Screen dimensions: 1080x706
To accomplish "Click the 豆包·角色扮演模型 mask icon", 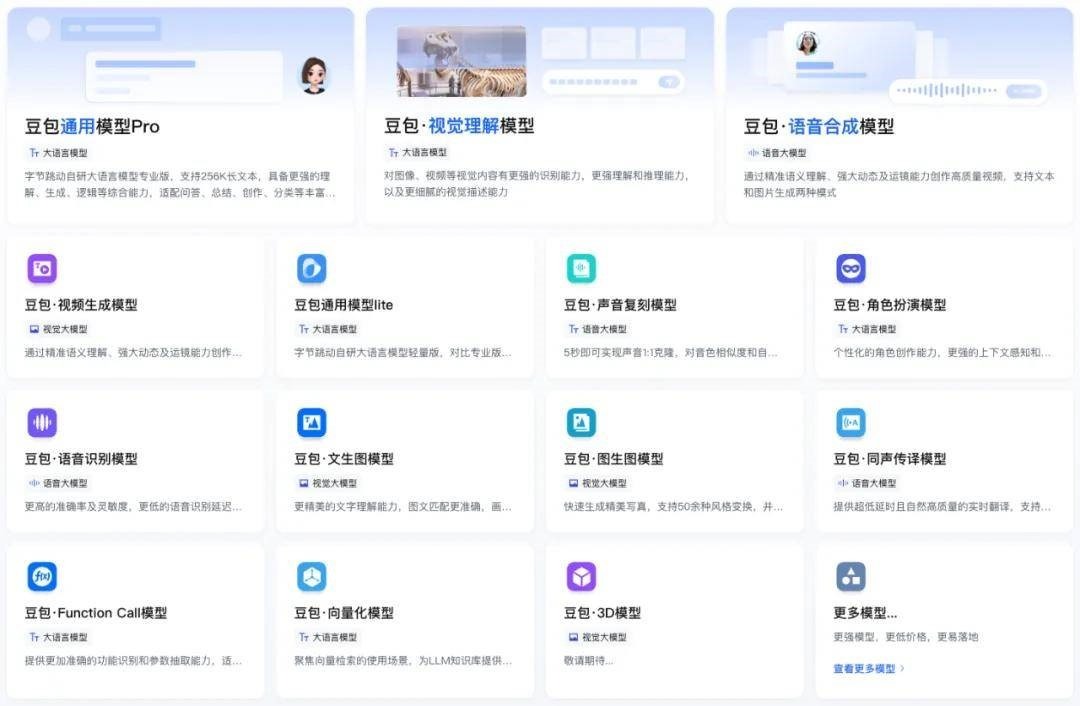I will pos(851,269).
